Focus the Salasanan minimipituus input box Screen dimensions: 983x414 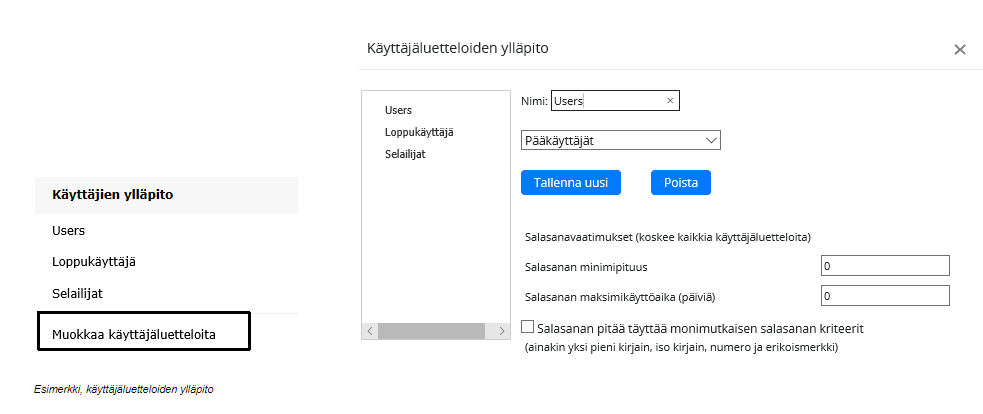[884, 266]
